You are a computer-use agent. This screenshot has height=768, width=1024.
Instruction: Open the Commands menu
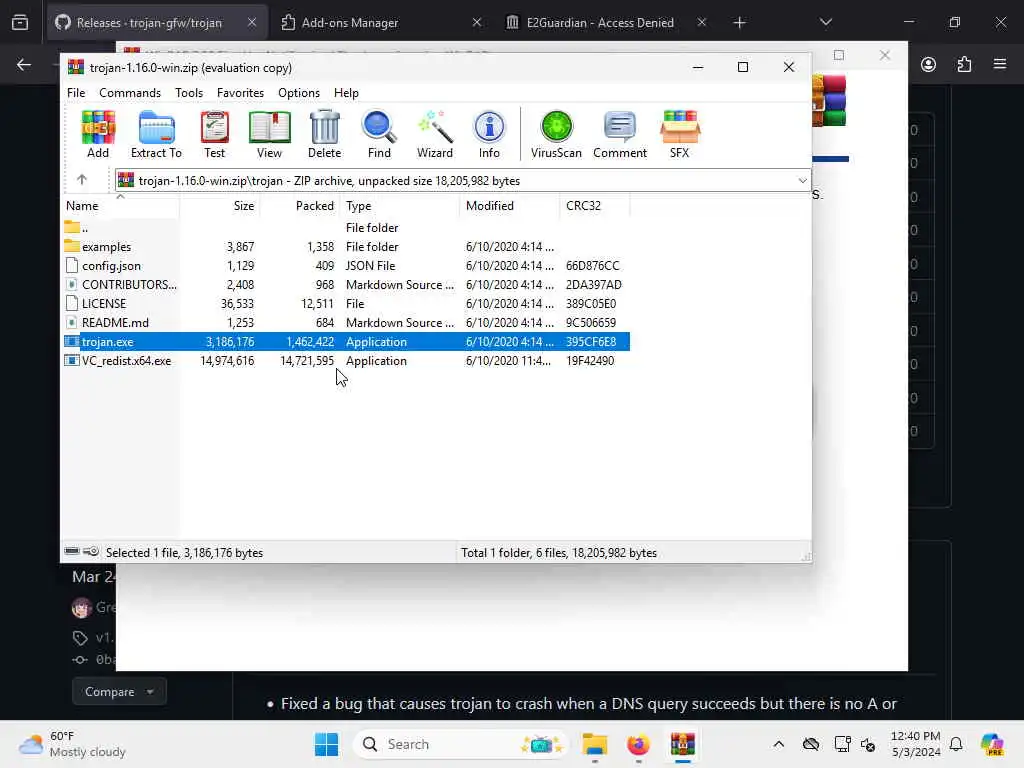130,93
